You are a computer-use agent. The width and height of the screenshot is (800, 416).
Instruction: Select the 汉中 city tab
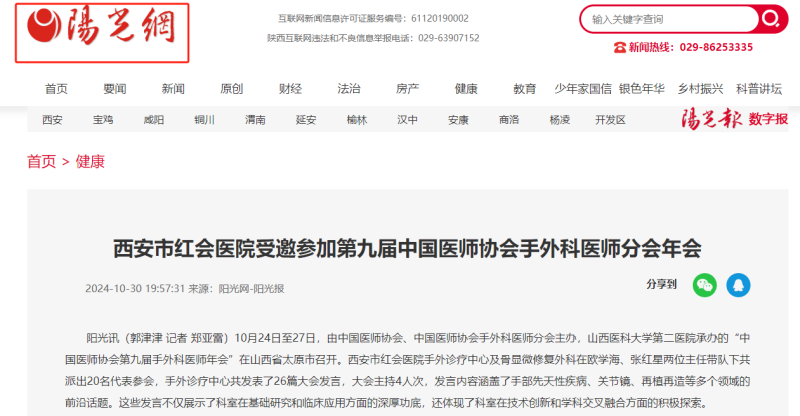click(407, 120)
